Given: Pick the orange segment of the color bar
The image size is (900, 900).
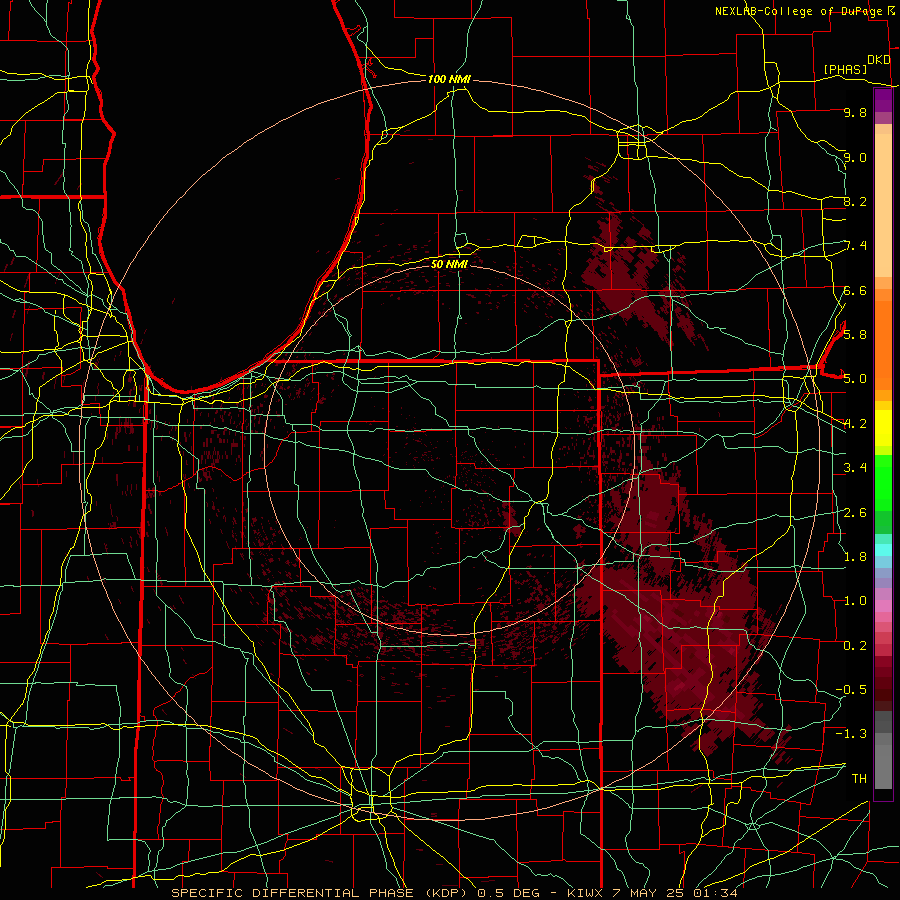Looking at the screenshot, I should 883,344.
